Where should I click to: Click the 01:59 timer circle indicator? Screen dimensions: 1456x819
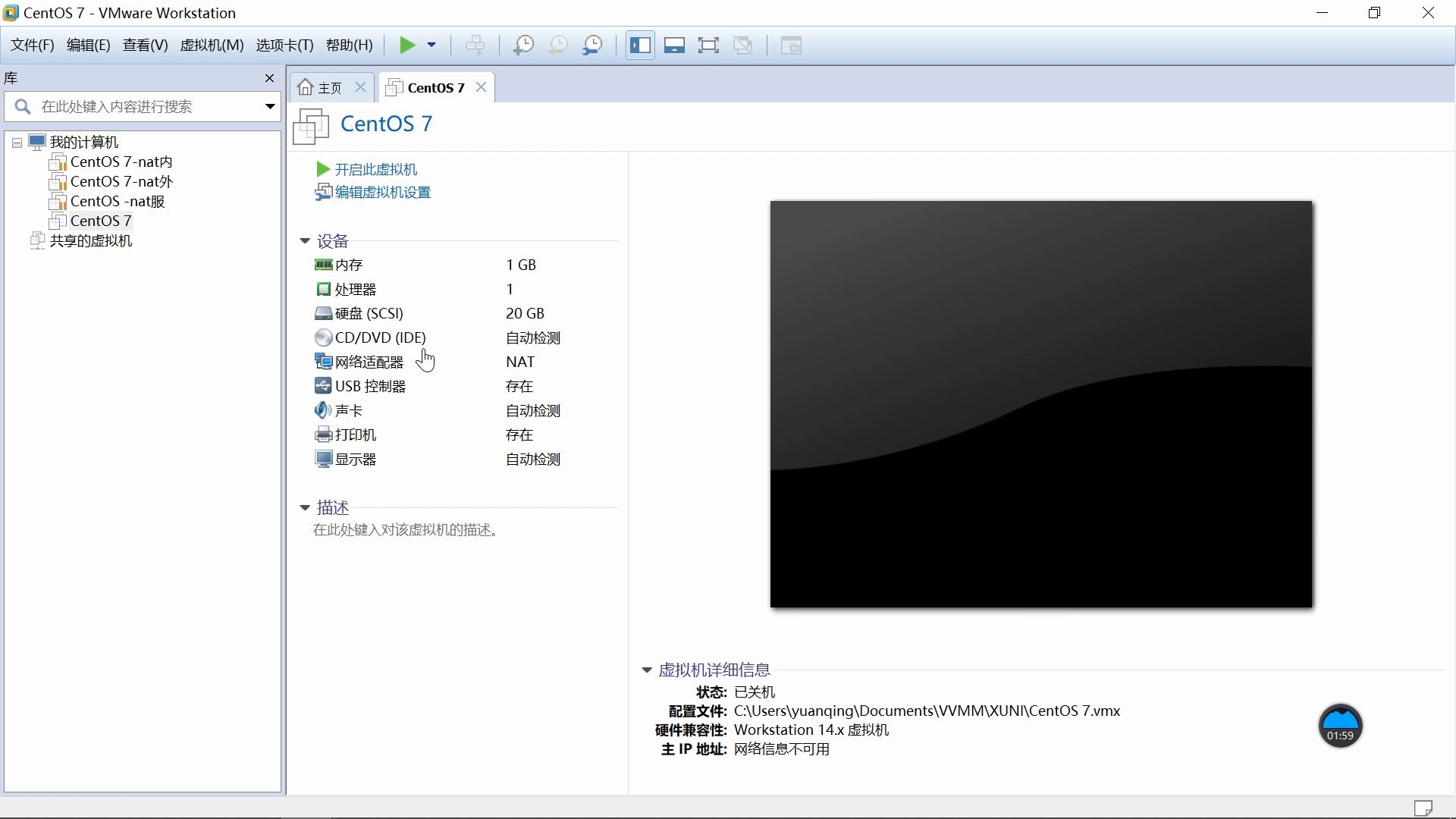tap(1339, 726)
